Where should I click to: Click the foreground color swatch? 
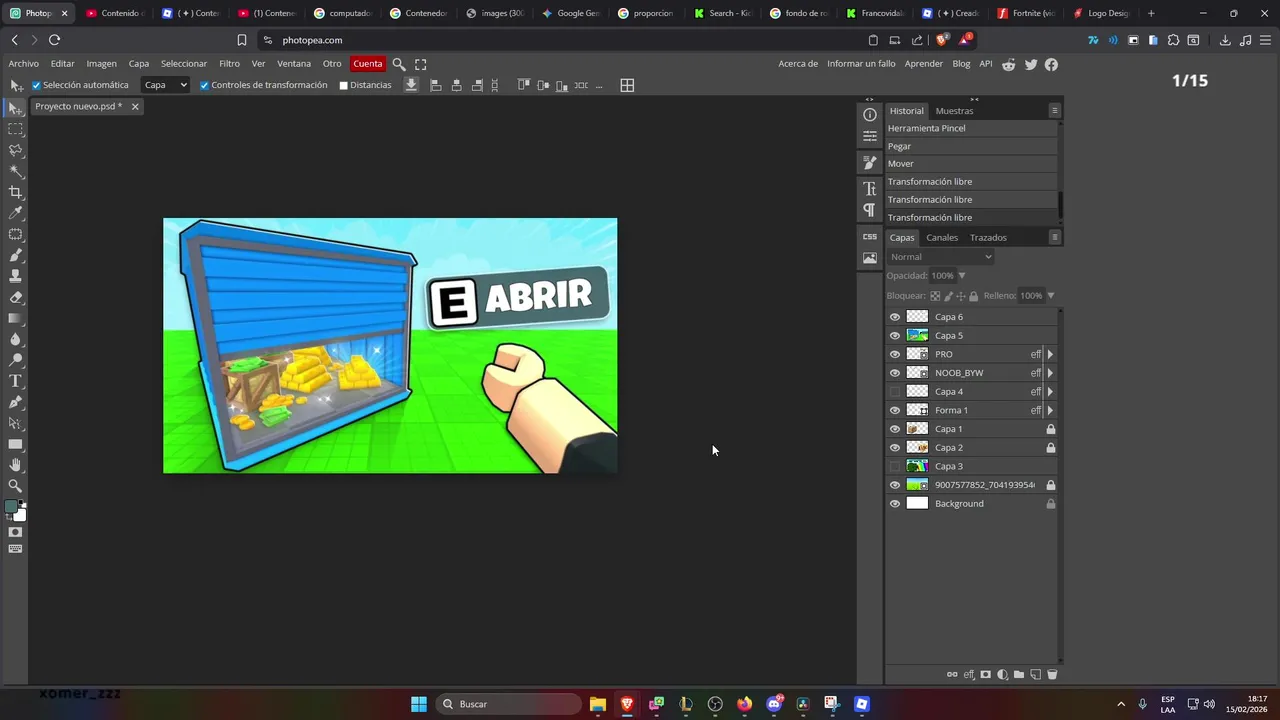tap(11, 507)
